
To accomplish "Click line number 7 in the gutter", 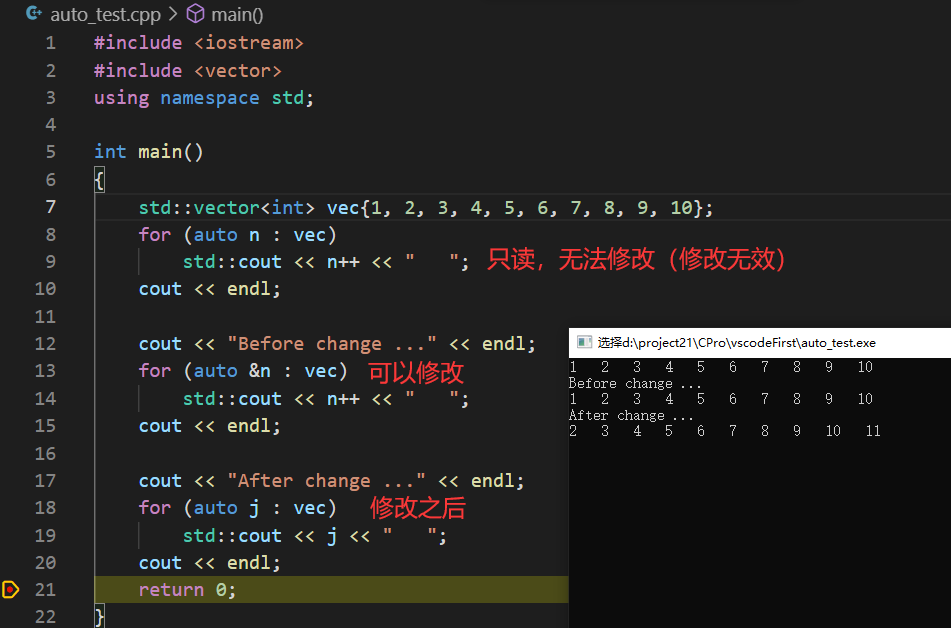I will click(x=50, y=207).
